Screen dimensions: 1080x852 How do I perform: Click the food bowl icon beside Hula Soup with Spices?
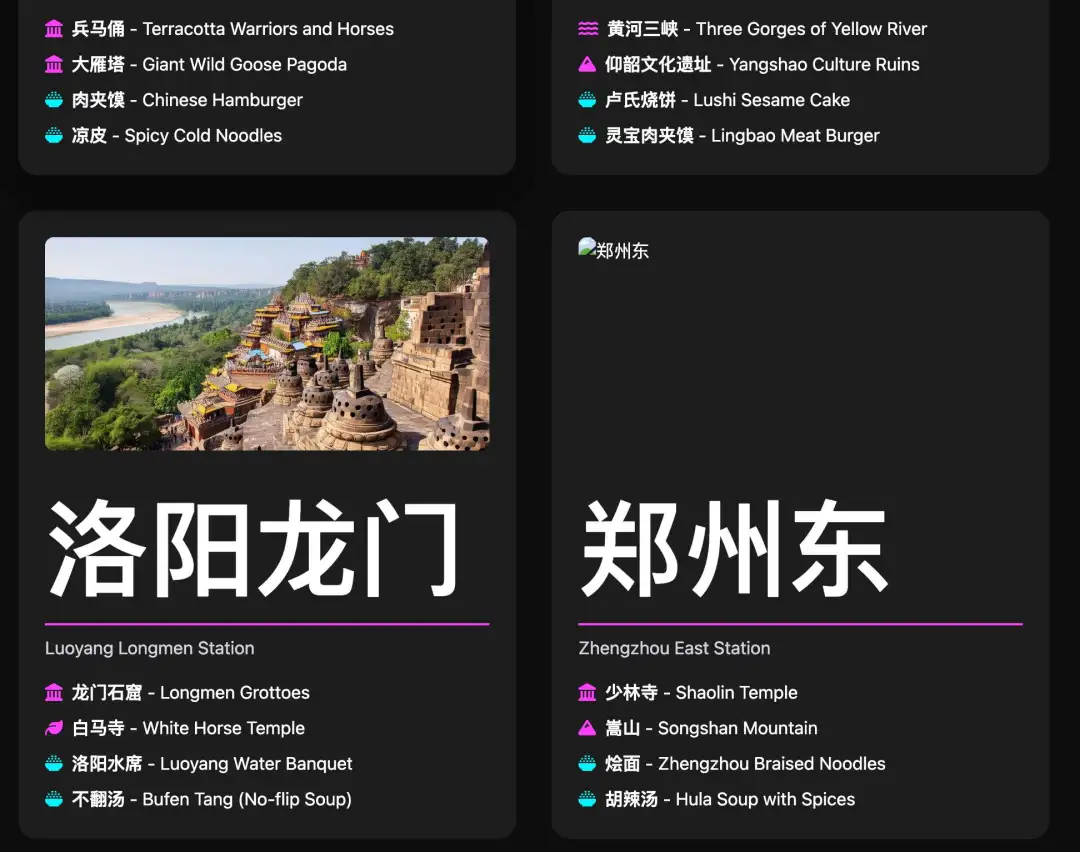(x=587, y=800)
